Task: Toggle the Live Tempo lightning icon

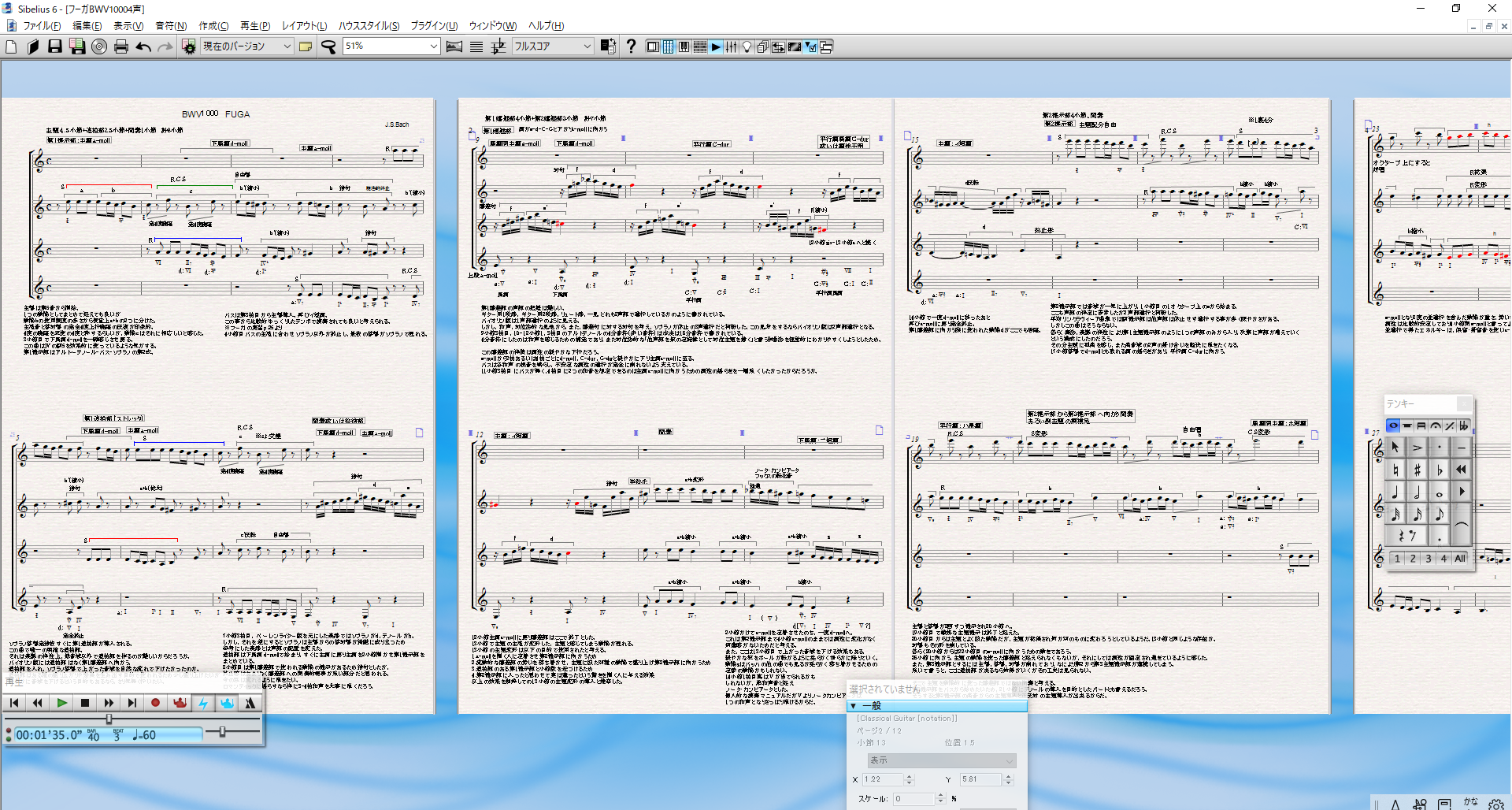Action: (x=203, y=703)
